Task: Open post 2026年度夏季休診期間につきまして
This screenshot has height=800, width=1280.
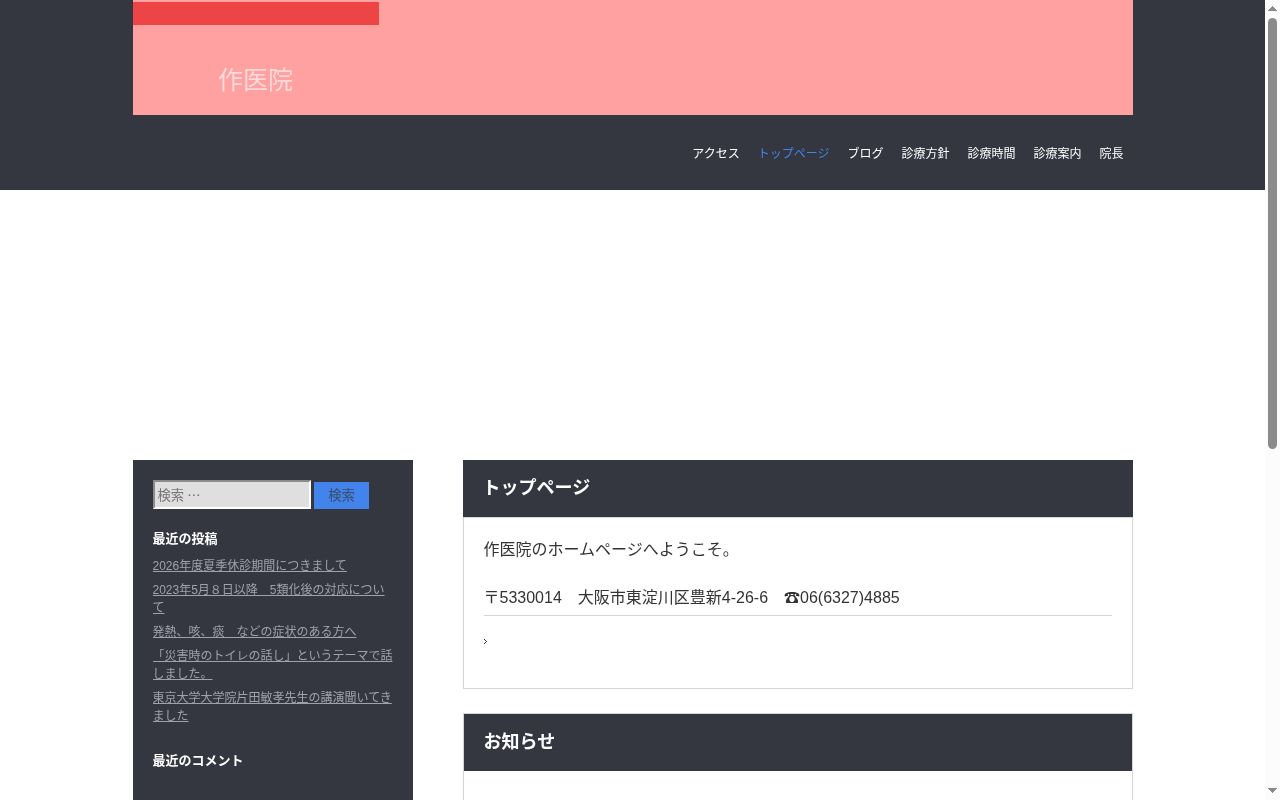Action: [249, 565]
